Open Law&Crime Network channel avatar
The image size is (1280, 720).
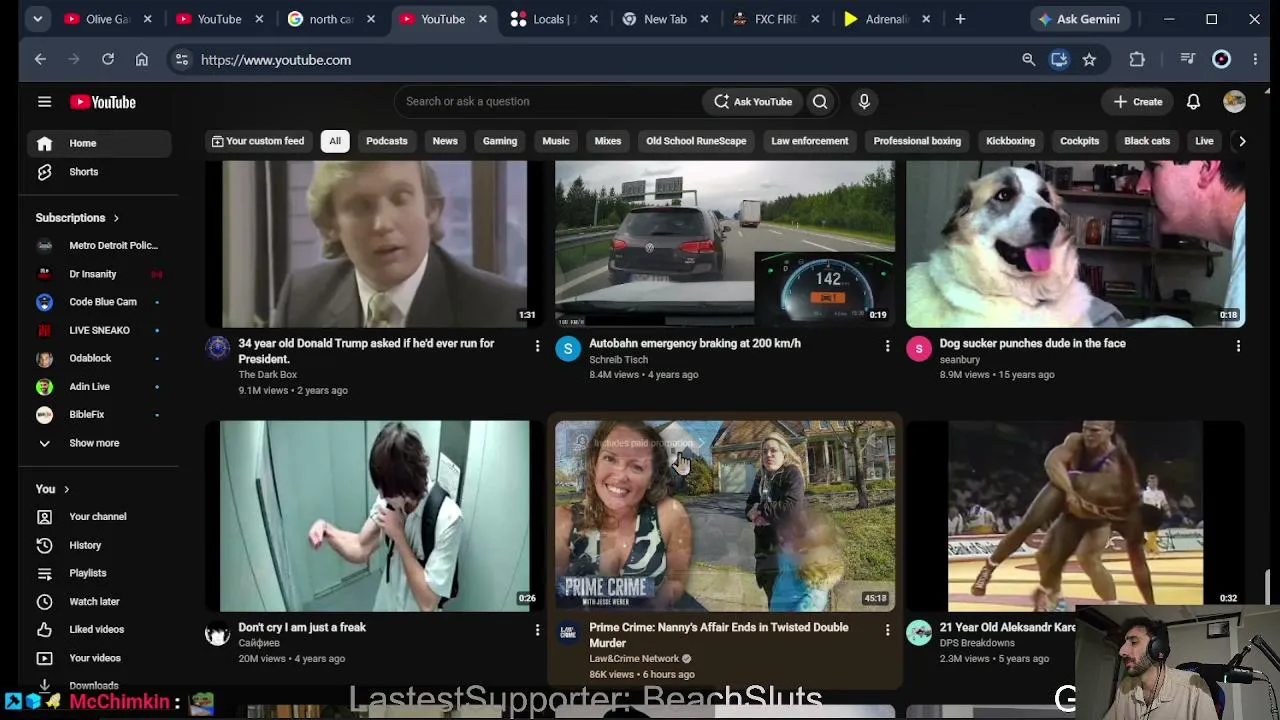tap(568, 632)
